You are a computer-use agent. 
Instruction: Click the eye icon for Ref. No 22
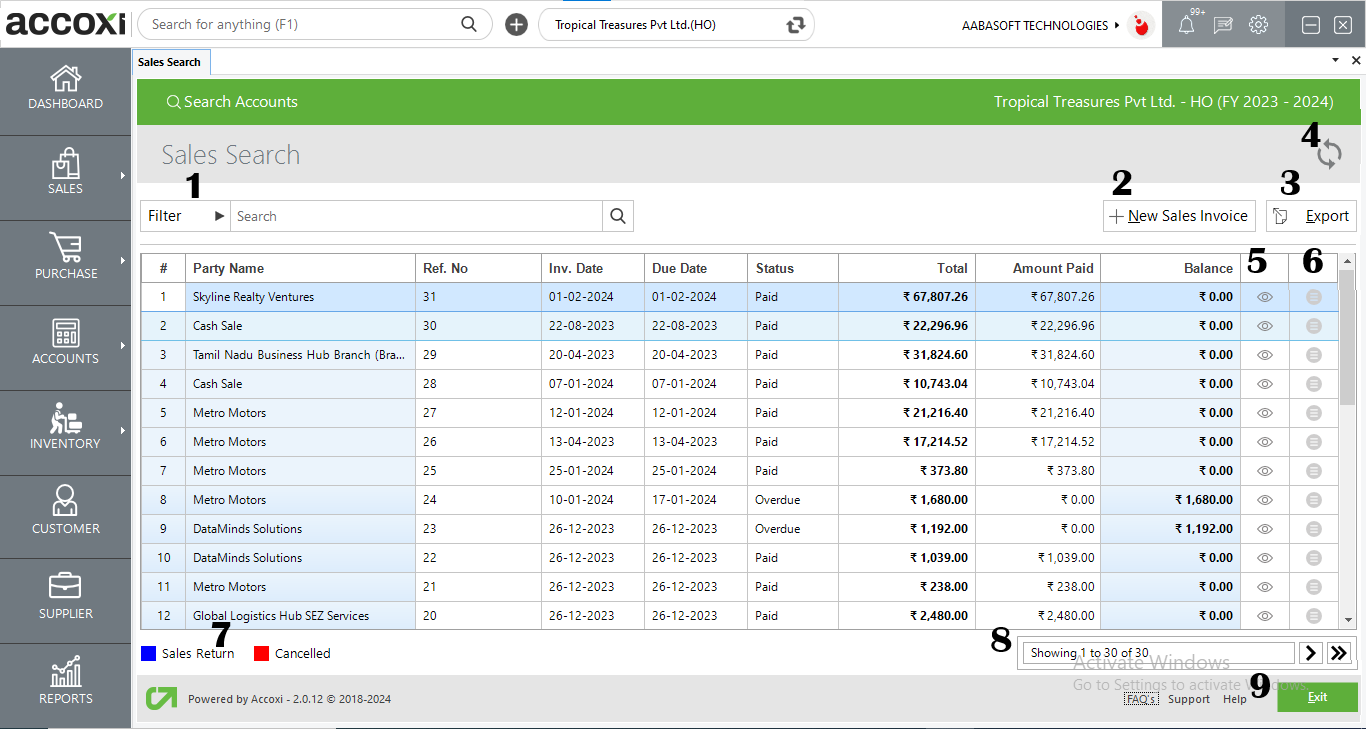click(x=1265, y=558)
